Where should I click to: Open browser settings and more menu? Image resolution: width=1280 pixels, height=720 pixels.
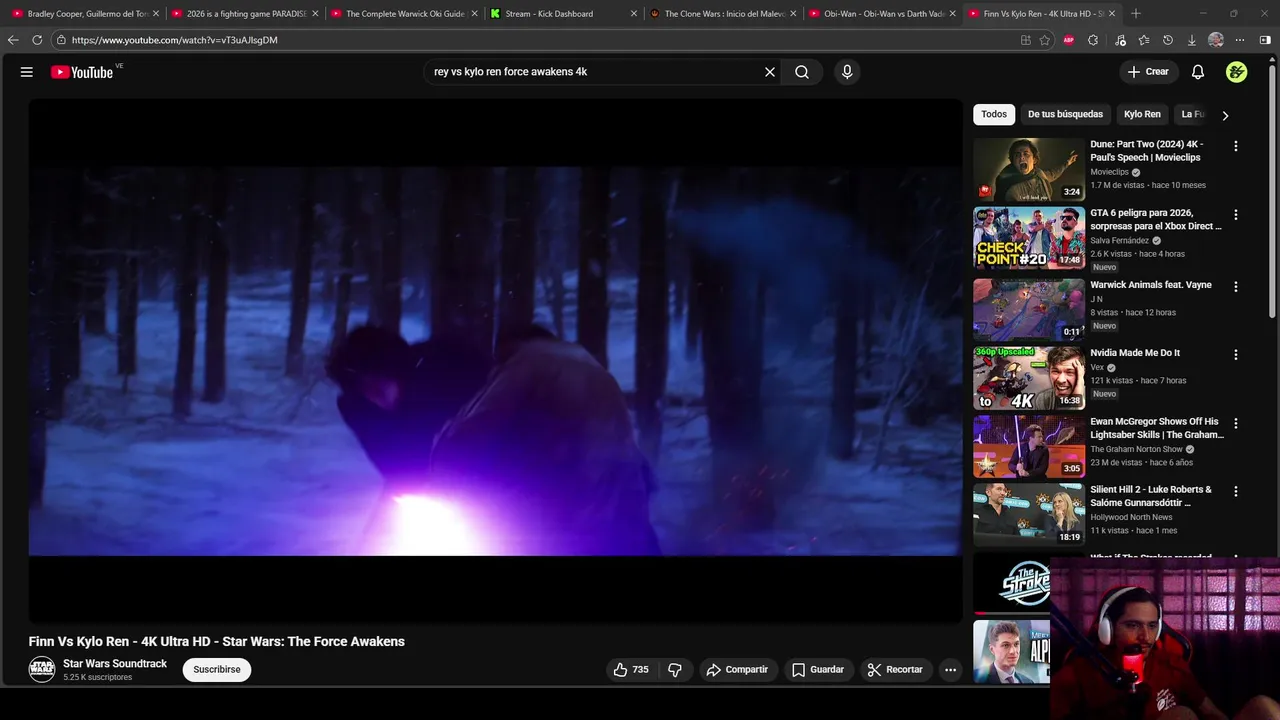click(1240, 40)
